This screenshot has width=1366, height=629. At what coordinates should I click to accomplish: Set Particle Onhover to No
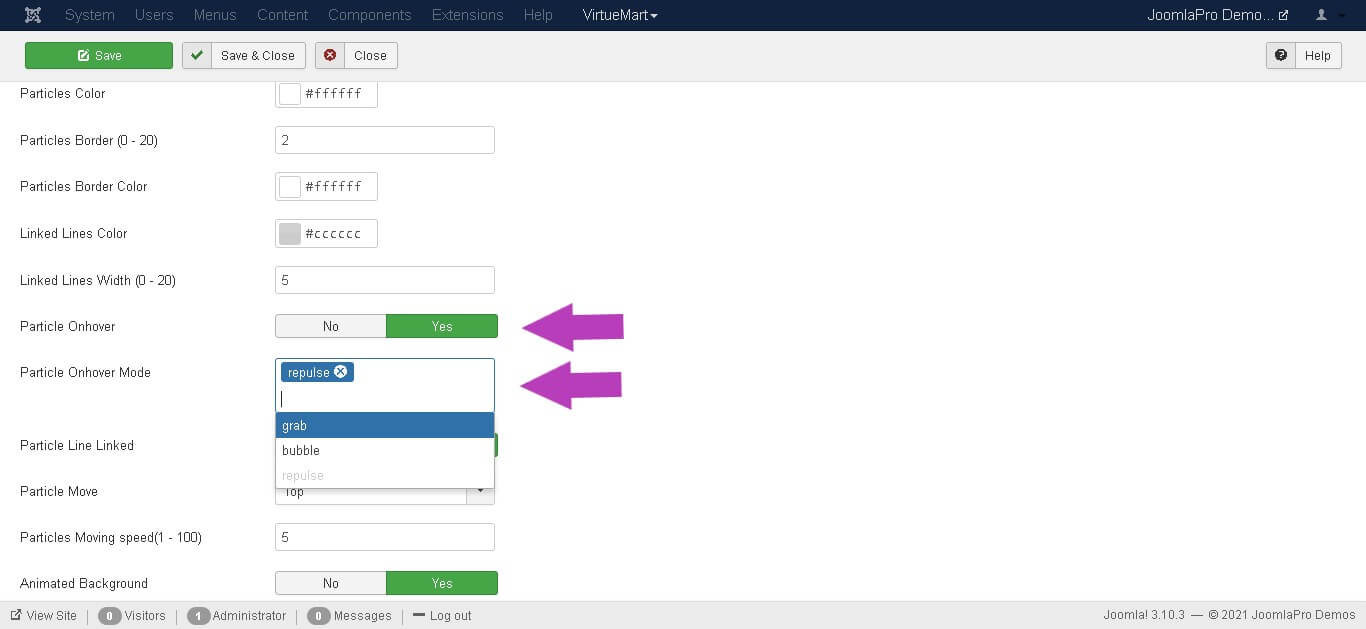[331, 327]
